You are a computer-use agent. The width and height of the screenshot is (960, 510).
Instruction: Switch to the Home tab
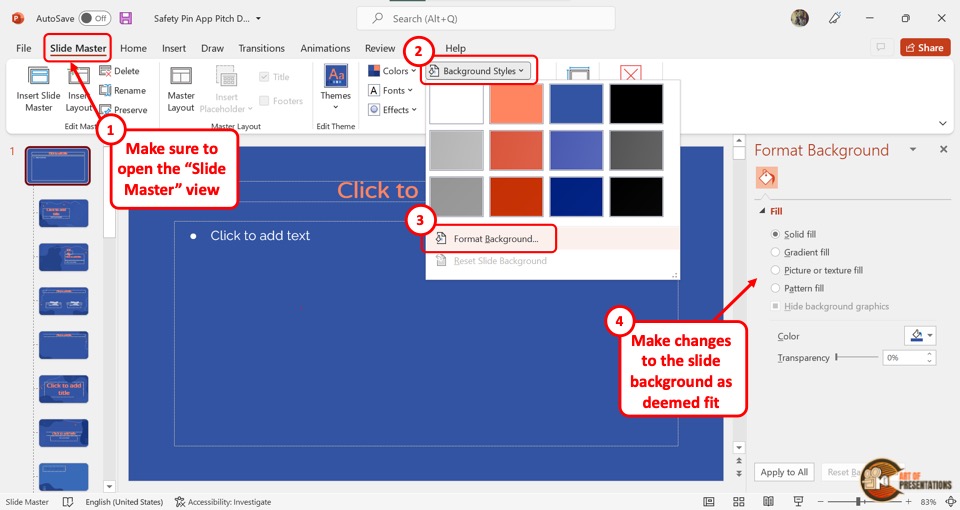point(133,48)
